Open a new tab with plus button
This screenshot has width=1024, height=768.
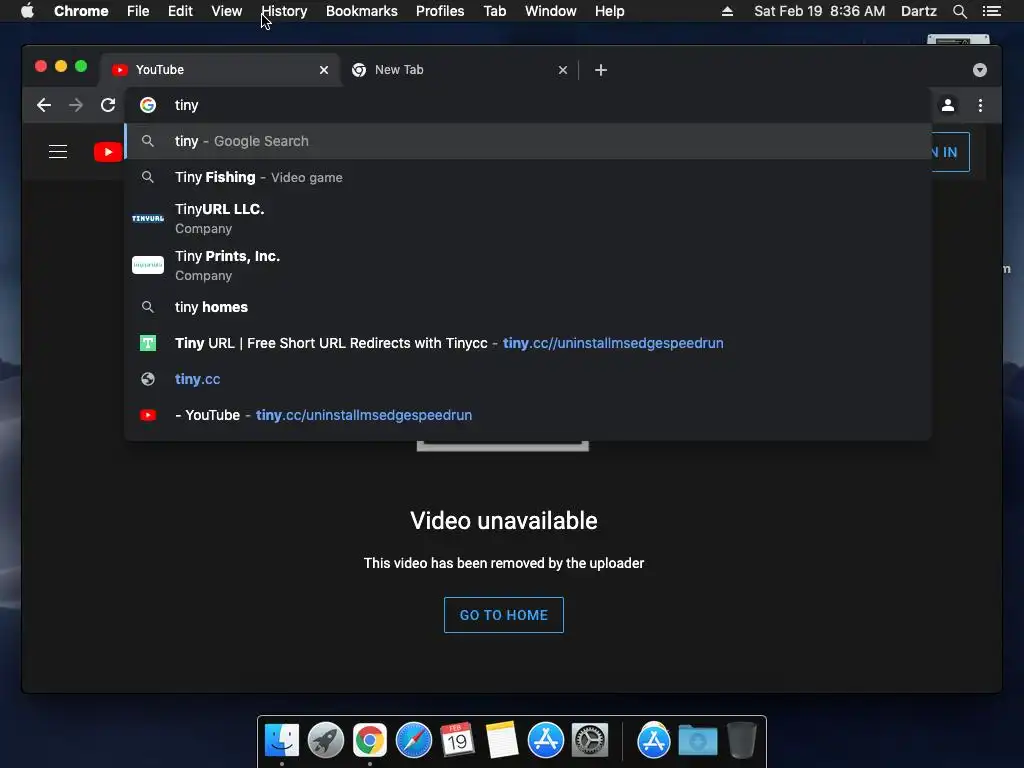click(601, 70)
